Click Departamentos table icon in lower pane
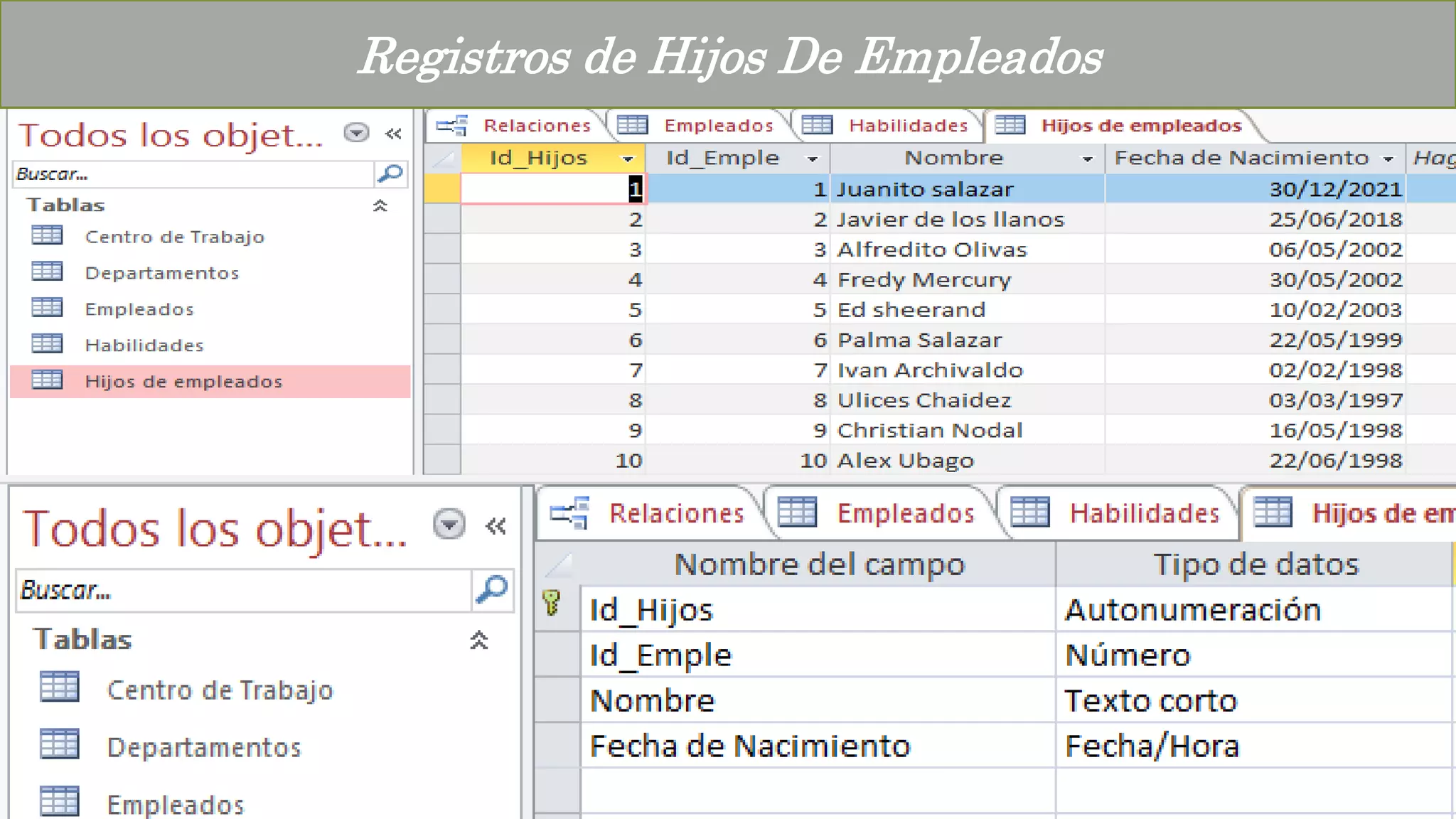The height and width of the screenshot is (819, 1456). click(x=60, y=744)
